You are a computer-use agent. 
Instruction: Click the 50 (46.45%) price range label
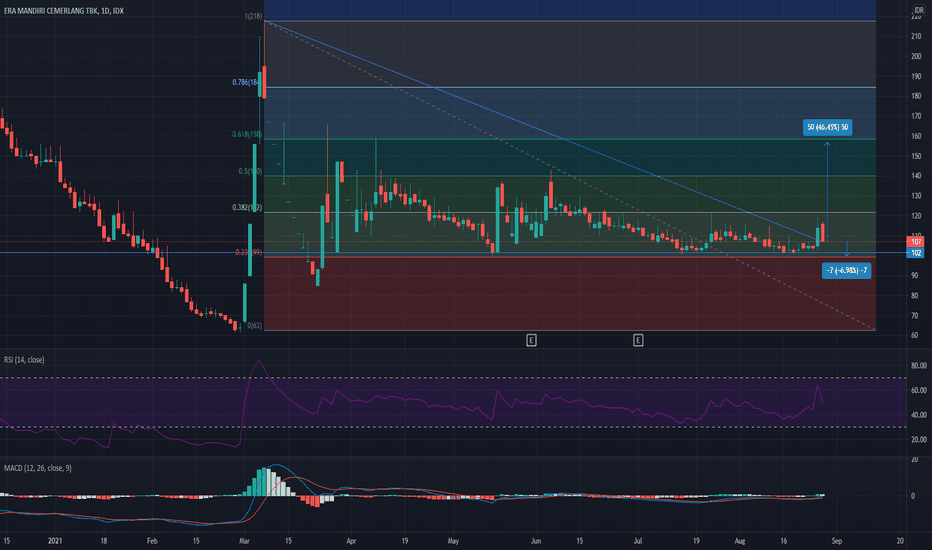[827, 127]
